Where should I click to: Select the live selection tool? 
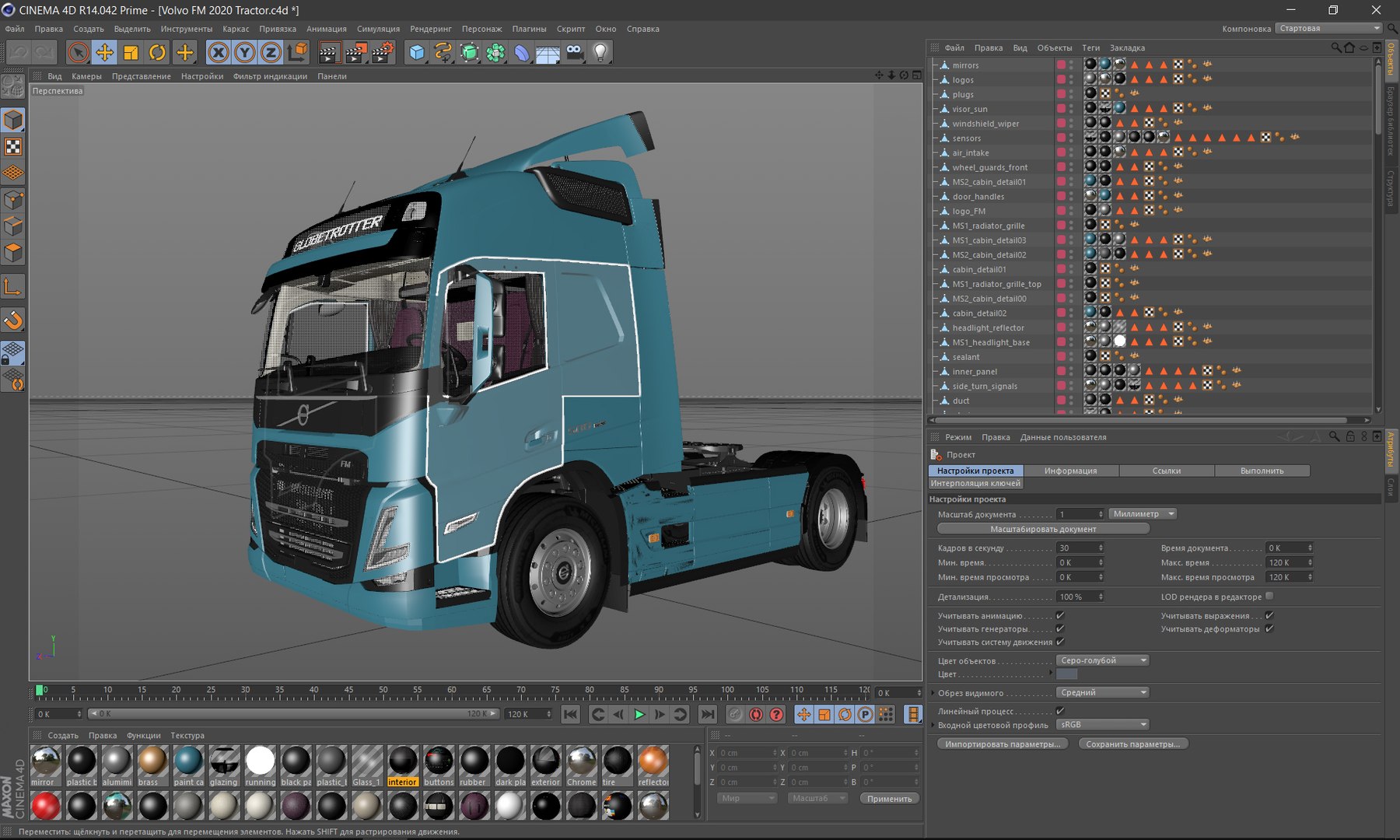78,53
